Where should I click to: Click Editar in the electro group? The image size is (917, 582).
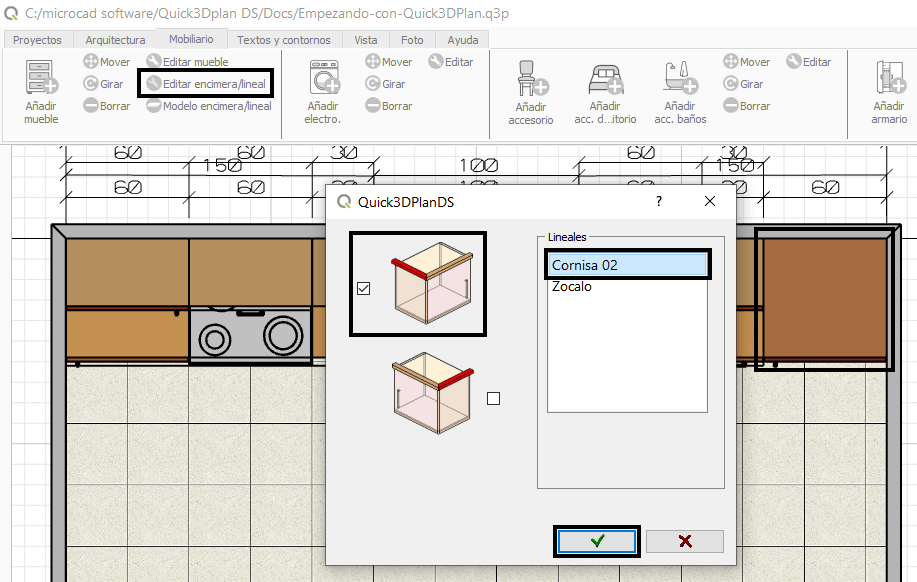pos(451,61)
